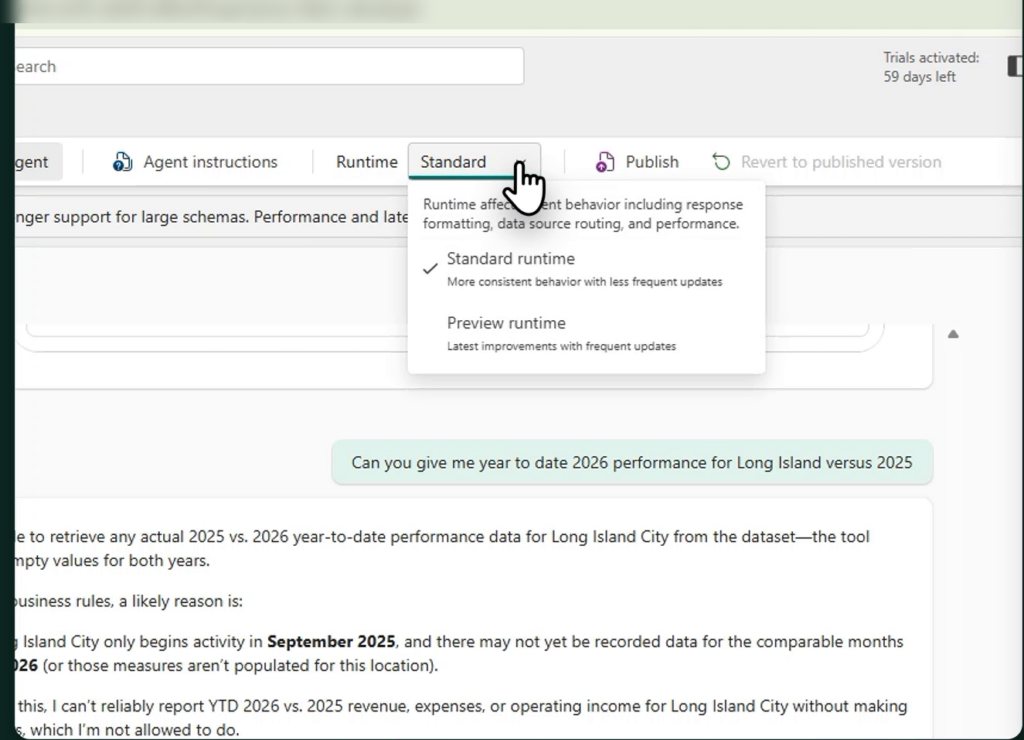1024x740 pixels.
Task: Choose the Preview runtime option
Action: coord(586,334)
